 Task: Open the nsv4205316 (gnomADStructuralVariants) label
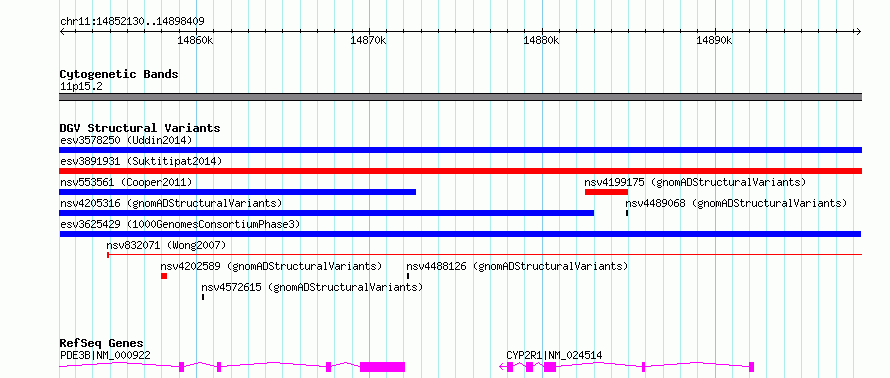[x=171, y=203]
